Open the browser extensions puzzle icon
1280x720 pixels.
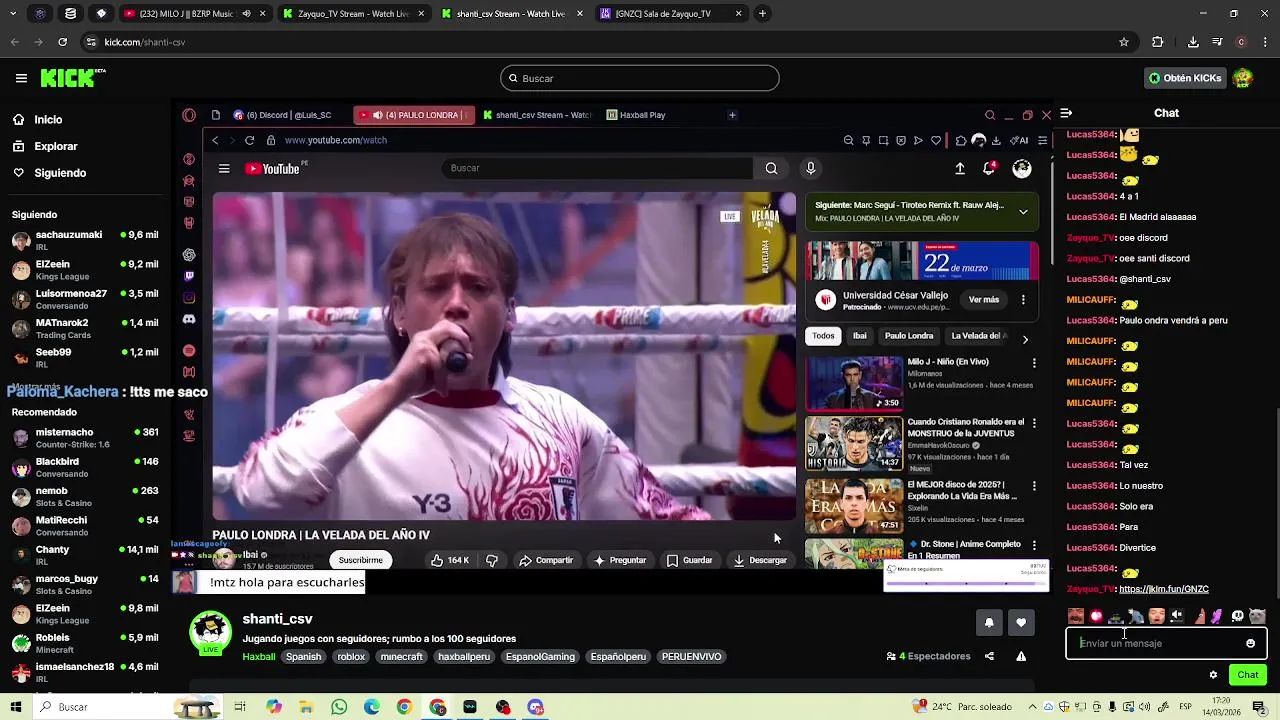click(1158, 42)
